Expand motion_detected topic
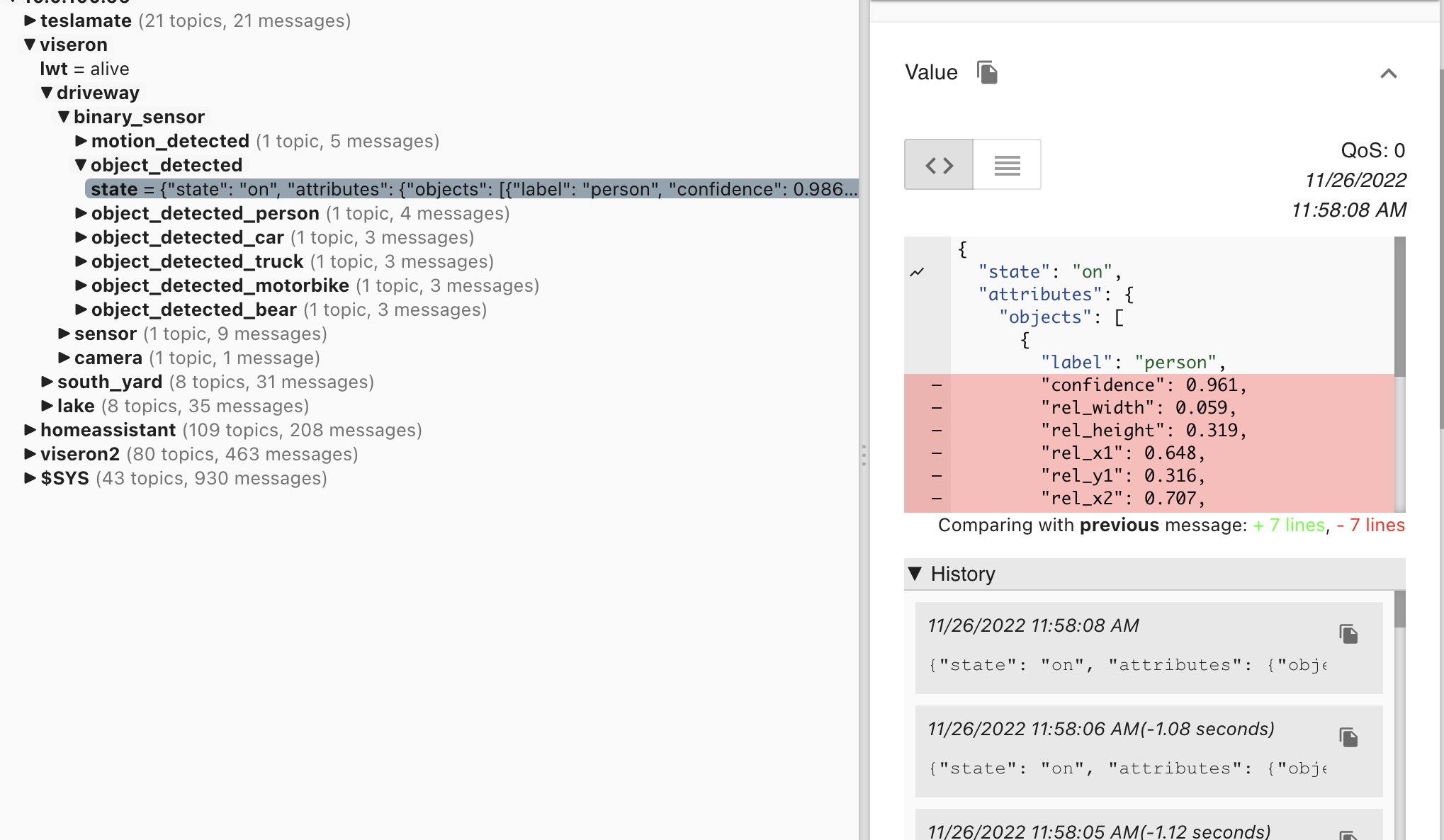The image size is (1444, 840). tap(81, 141)
